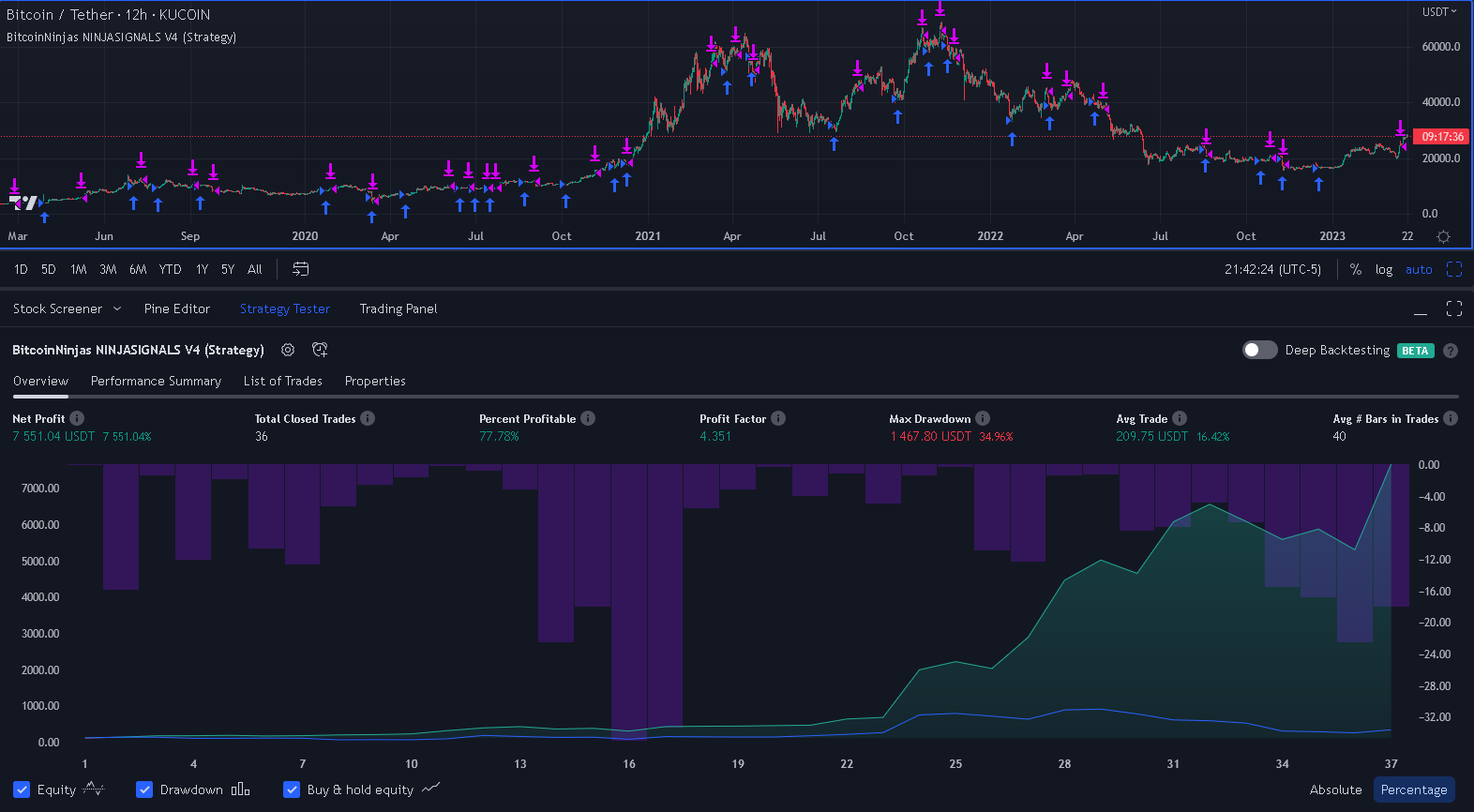Select the Strategy Tester tab
The image size is (1474, 812).
285,308
